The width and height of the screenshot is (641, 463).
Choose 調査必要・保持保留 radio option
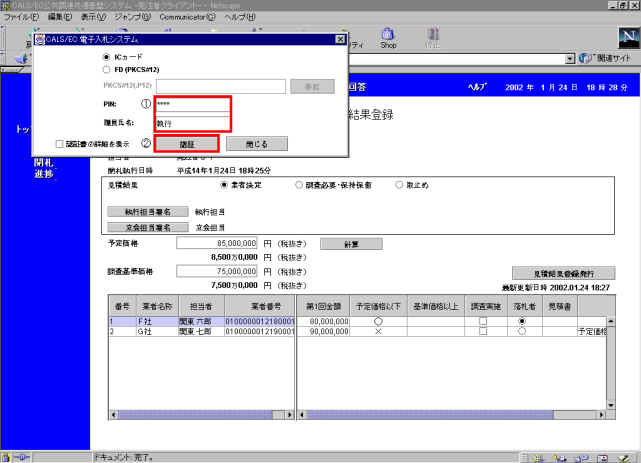pos(300,185)
